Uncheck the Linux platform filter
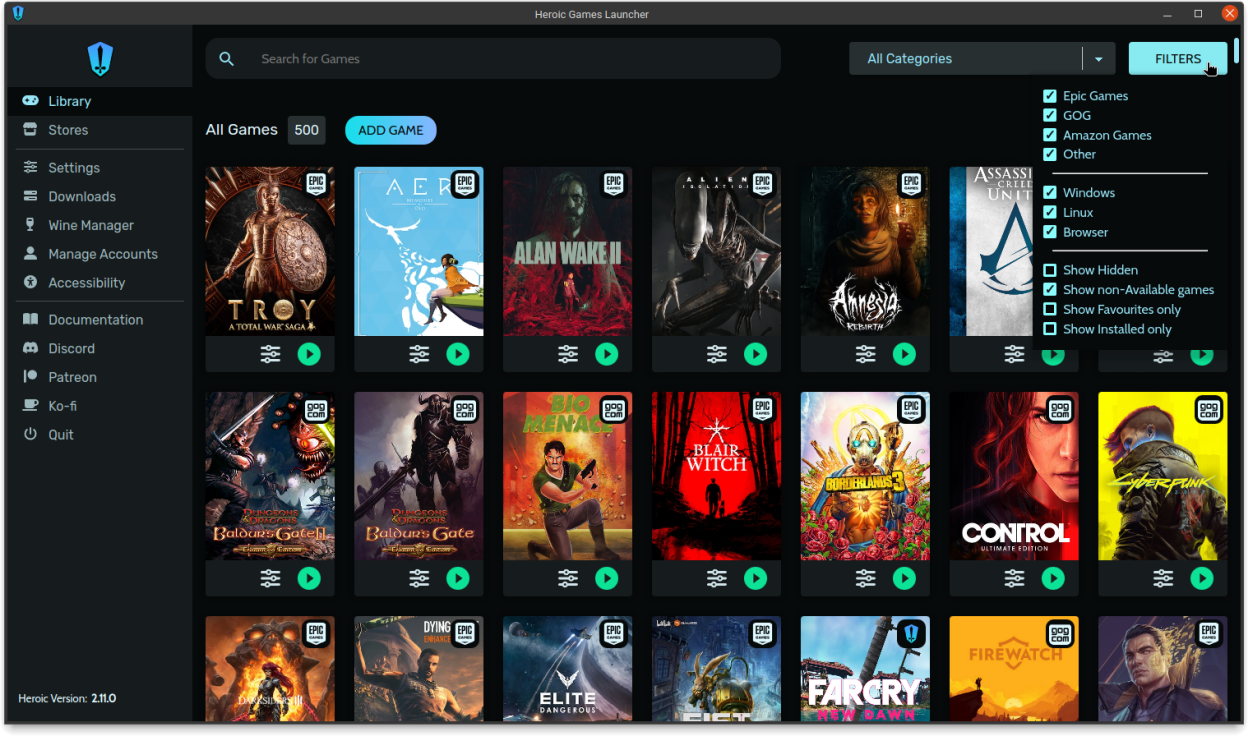 1050,212
